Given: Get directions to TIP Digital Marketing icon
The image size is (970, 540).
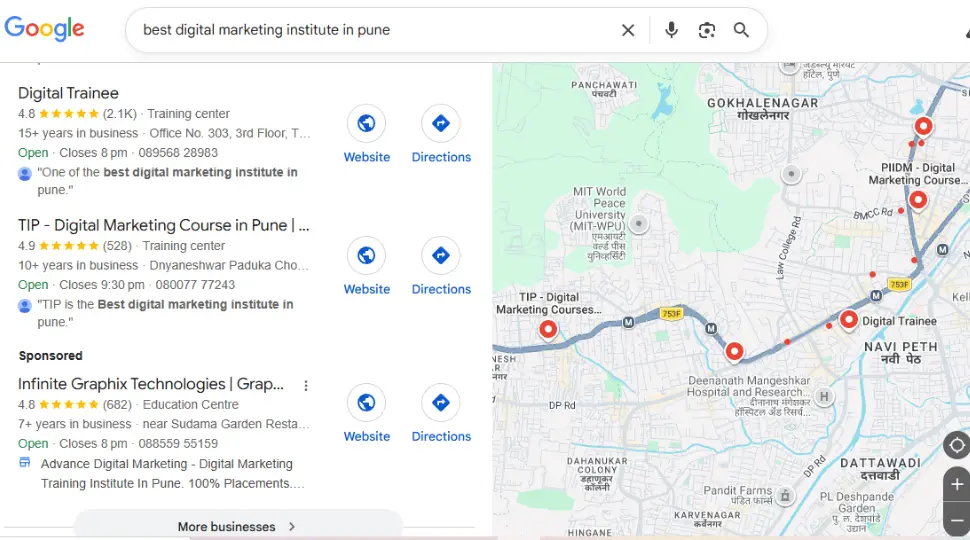Looking at the screenshot, I should (440, 255).
